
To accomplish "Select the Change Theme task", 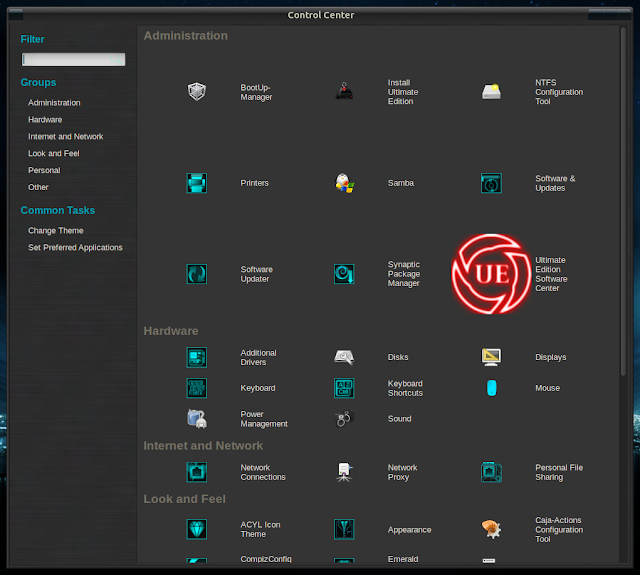I will pyautogui.click(x=56, y=231).
